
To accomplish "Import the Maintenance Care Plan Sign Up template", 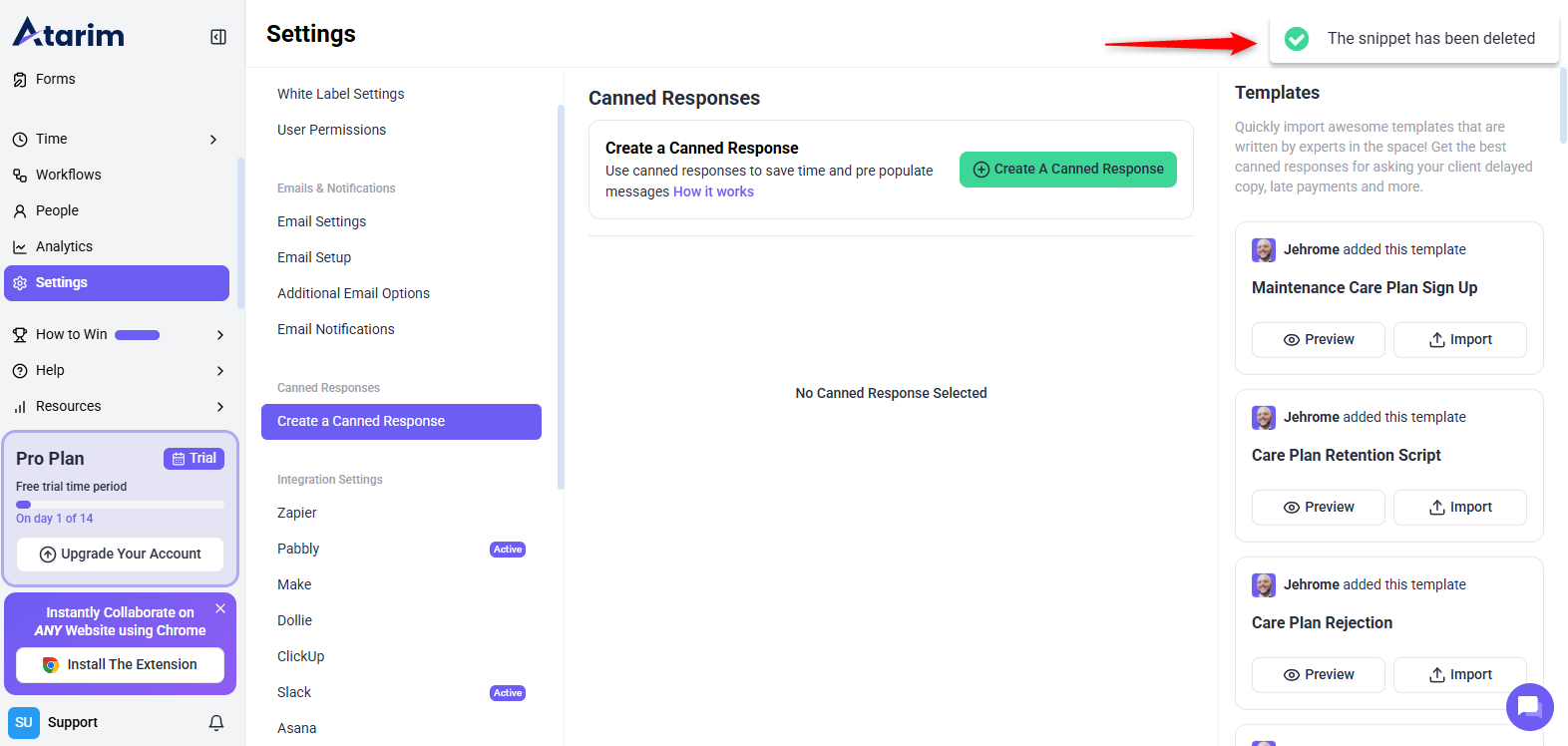I will click(x=1459, y=339).
